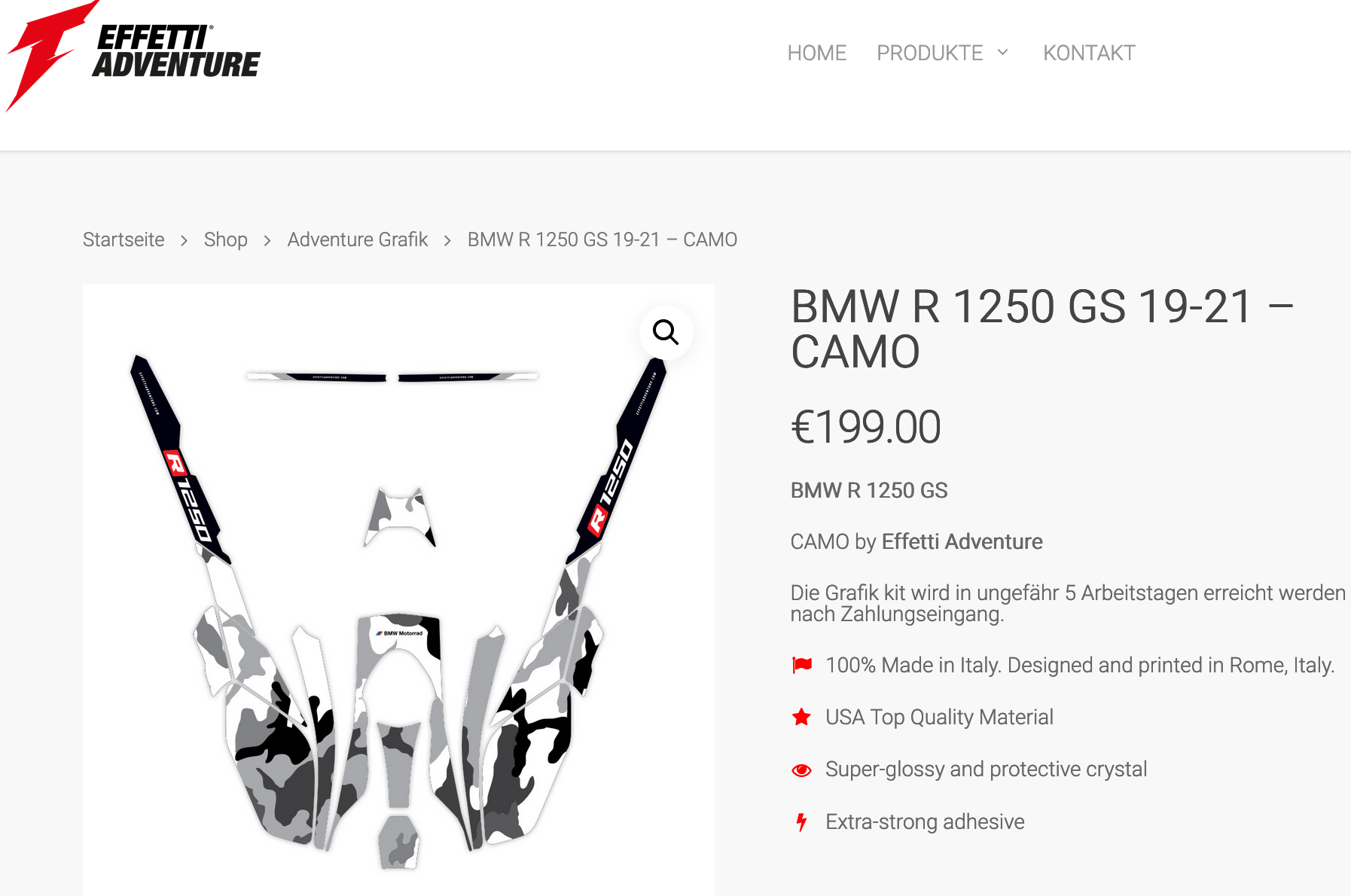This screenshot has height=896, width=1351.
Task: Click the BMW R 1250 GS product title
Action: pyautogui.click(x=1041, y=329)
